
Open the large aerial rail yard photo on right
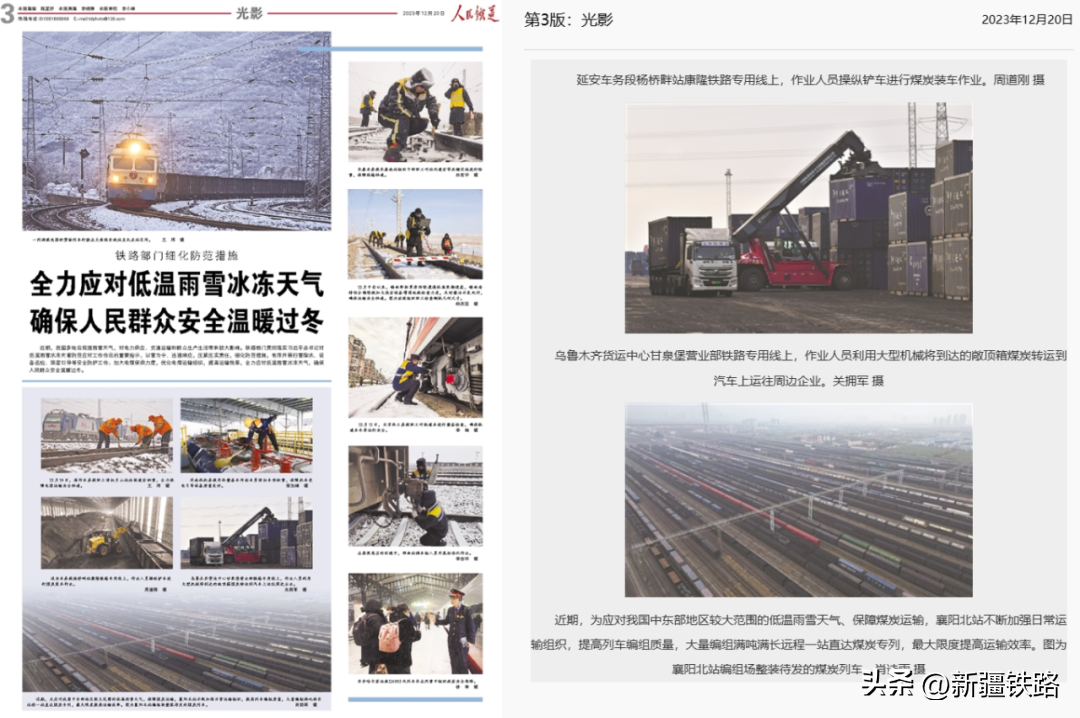coord(798,500)
